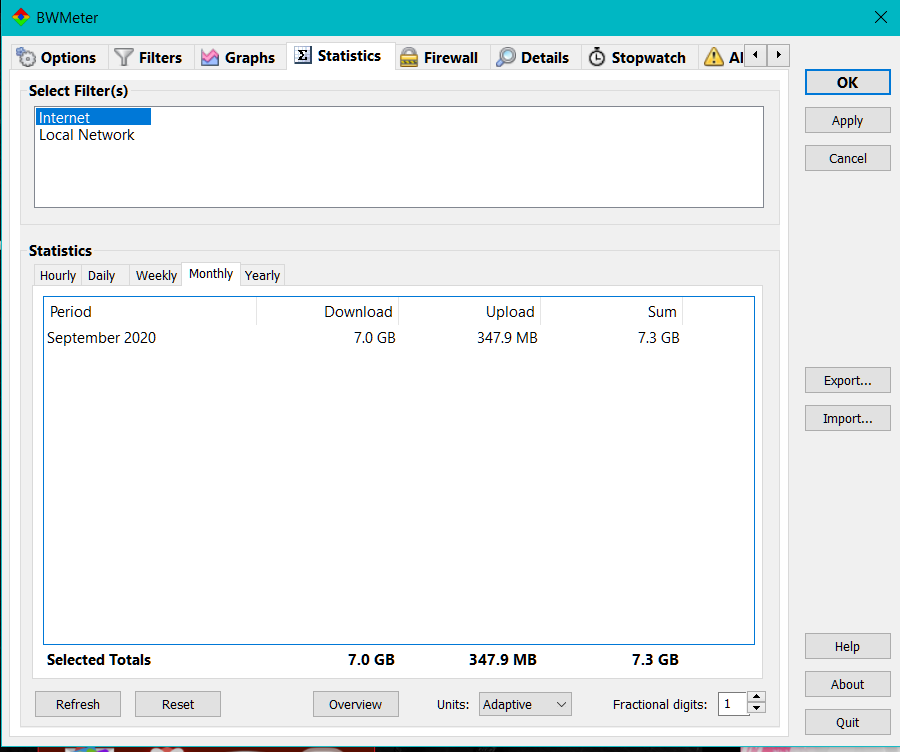This screenshot has width=900, height=752.
Task: Show tabs further right with arrow
Action: pyautogui.click(x=778, y=55)
